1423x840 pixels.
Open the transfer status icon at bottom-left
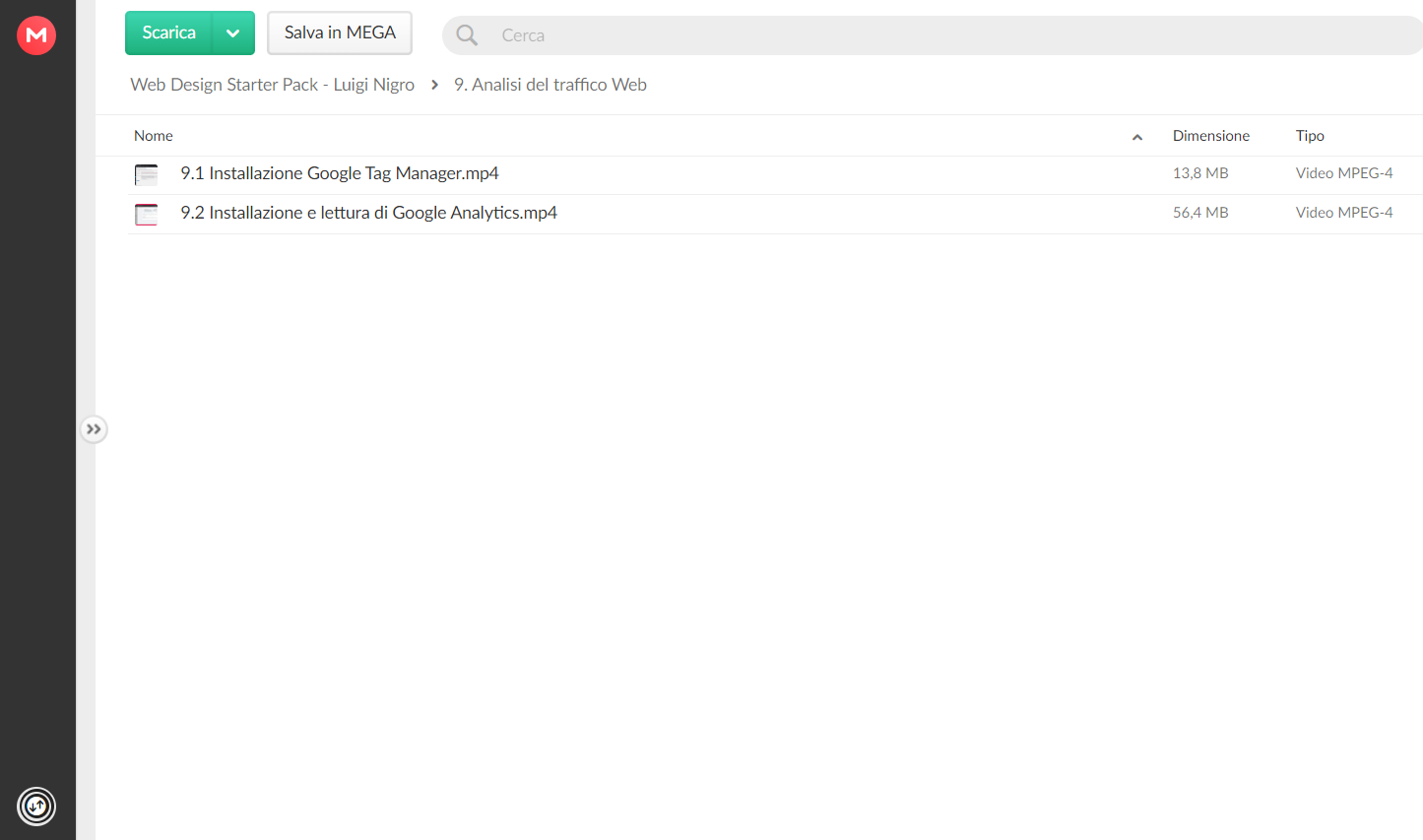(36, 807)
